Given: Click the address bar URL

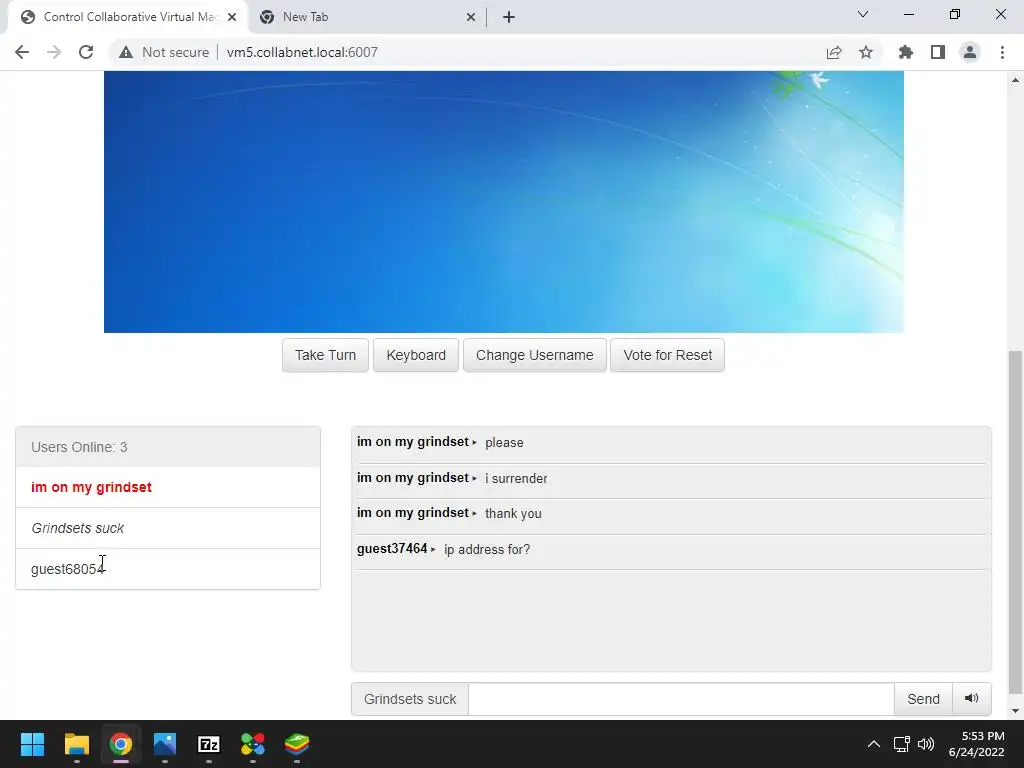Looking at the screenshot, I should tap(302, 52).
